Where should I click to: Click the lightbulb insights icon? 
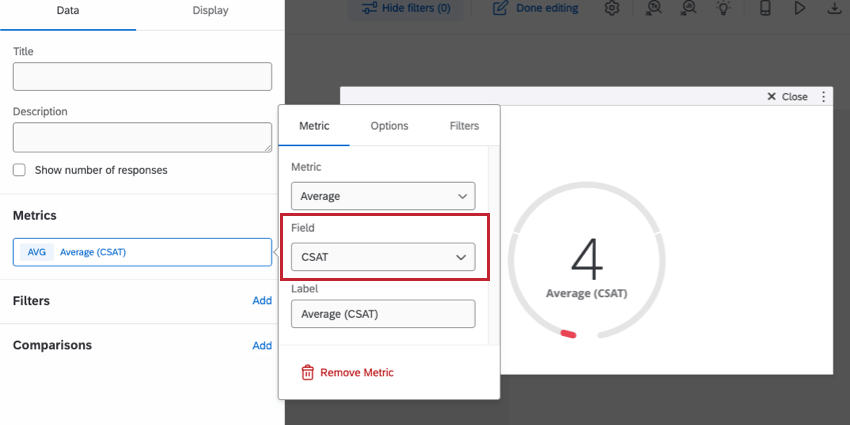(724, 8)
